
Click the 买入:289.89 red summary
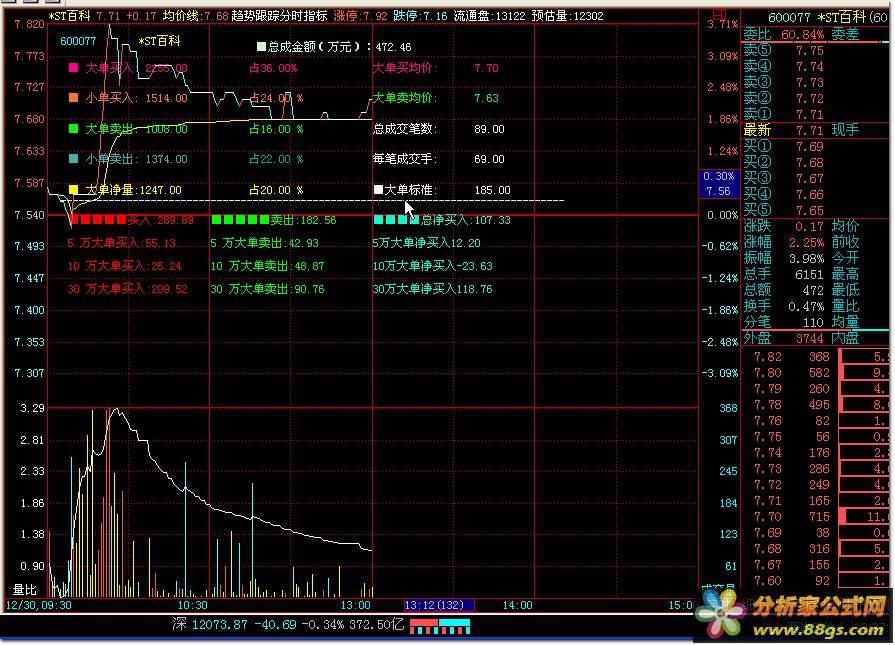160,220
